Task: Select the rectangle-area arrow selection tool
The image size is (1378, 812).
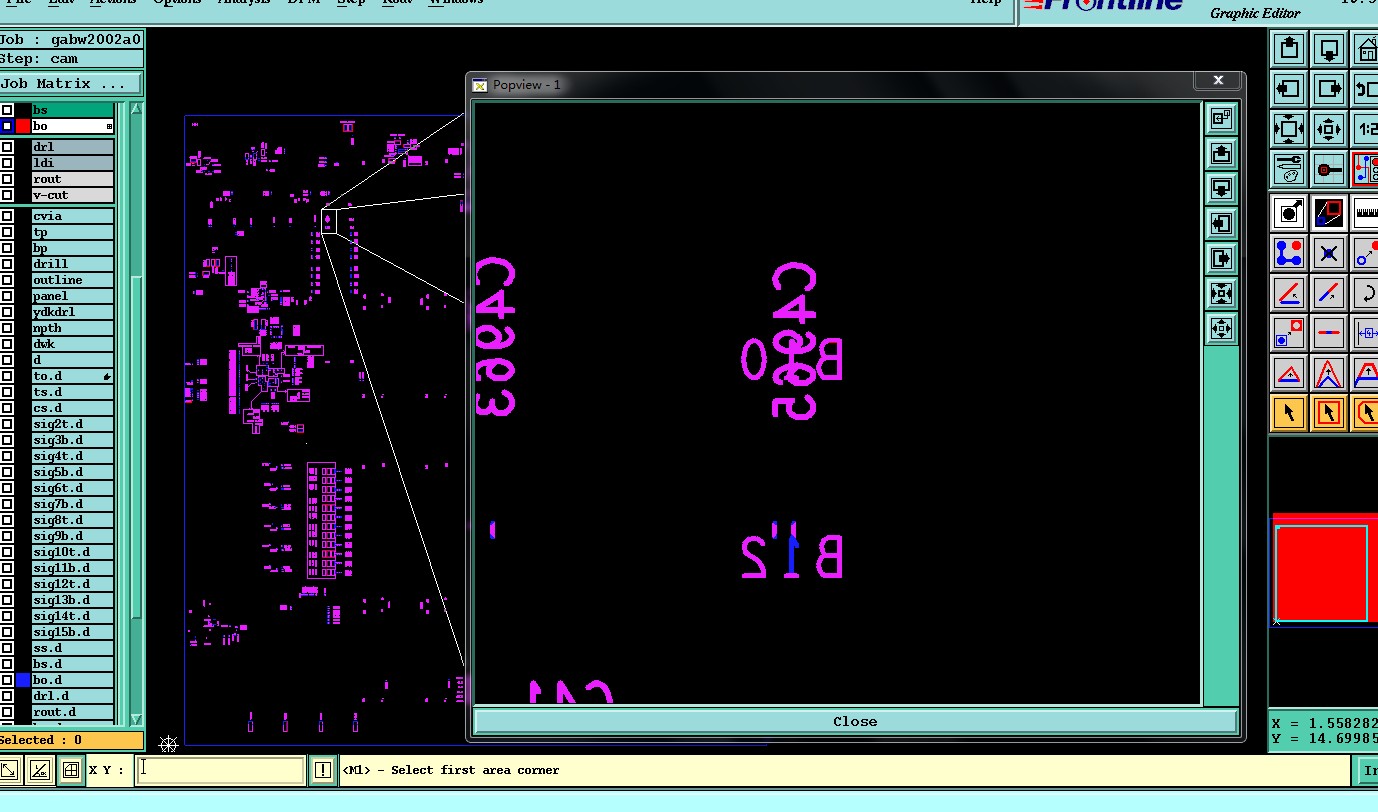Action: (x=1329, y=413)
